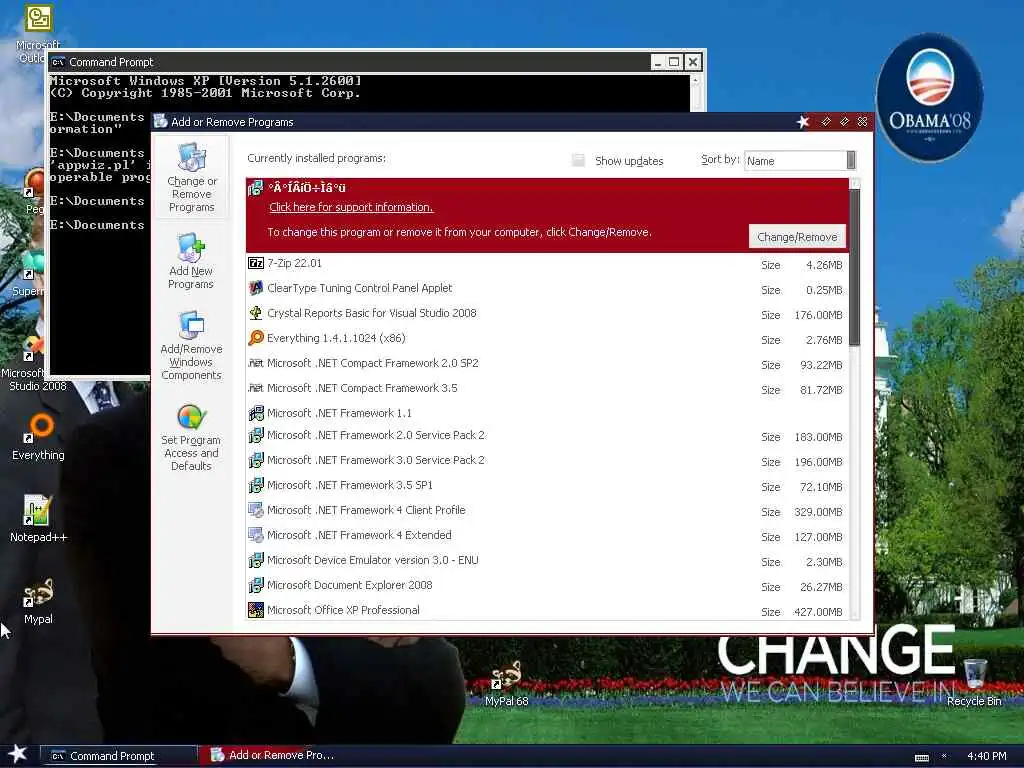The width and height of the screenshot is (1024, 768).
Task: Open Set Program Access and Defaults
Action: 191,437
